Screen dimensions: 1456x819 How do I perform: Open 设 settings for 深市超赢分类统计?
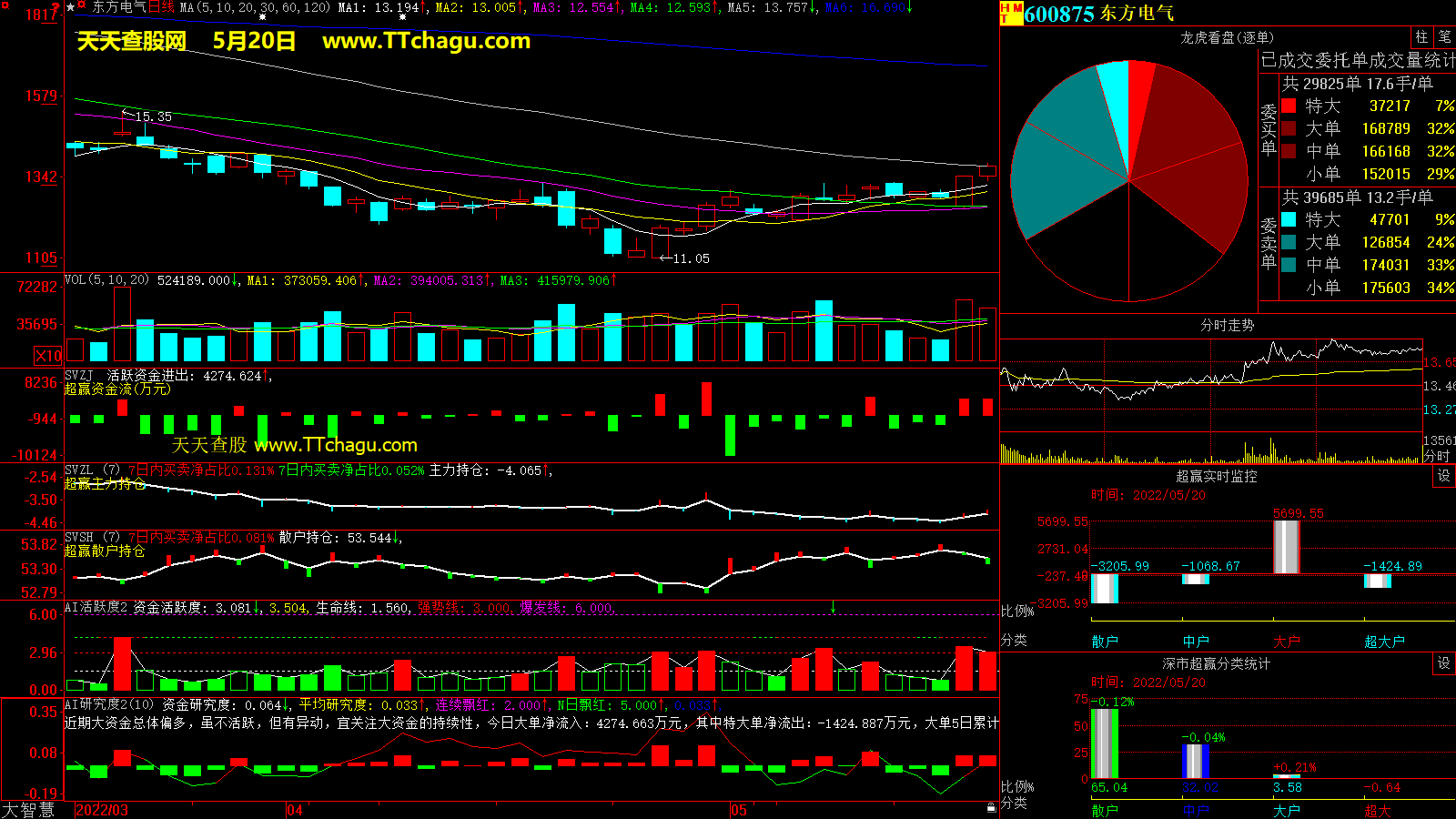1443,663
